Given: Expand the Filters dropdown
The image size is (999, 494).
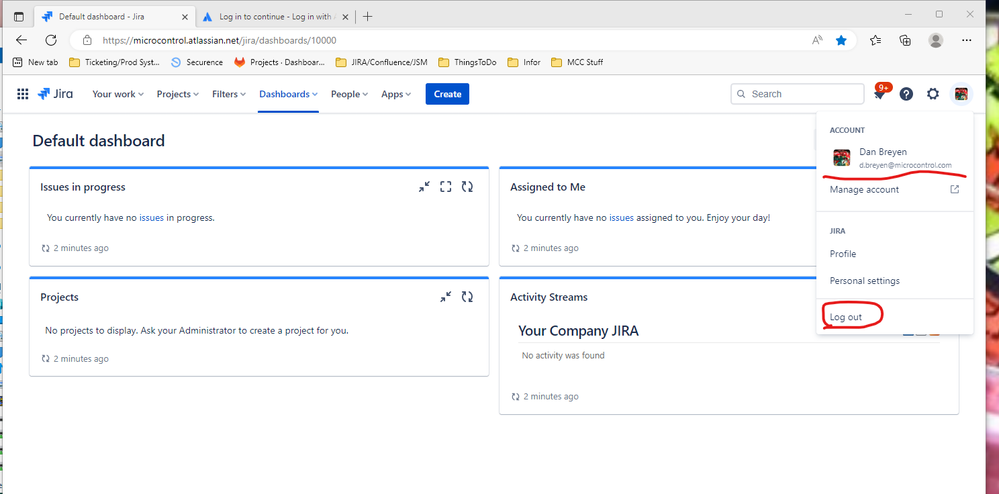Looking at the screenshot, I should pos(229,94).
